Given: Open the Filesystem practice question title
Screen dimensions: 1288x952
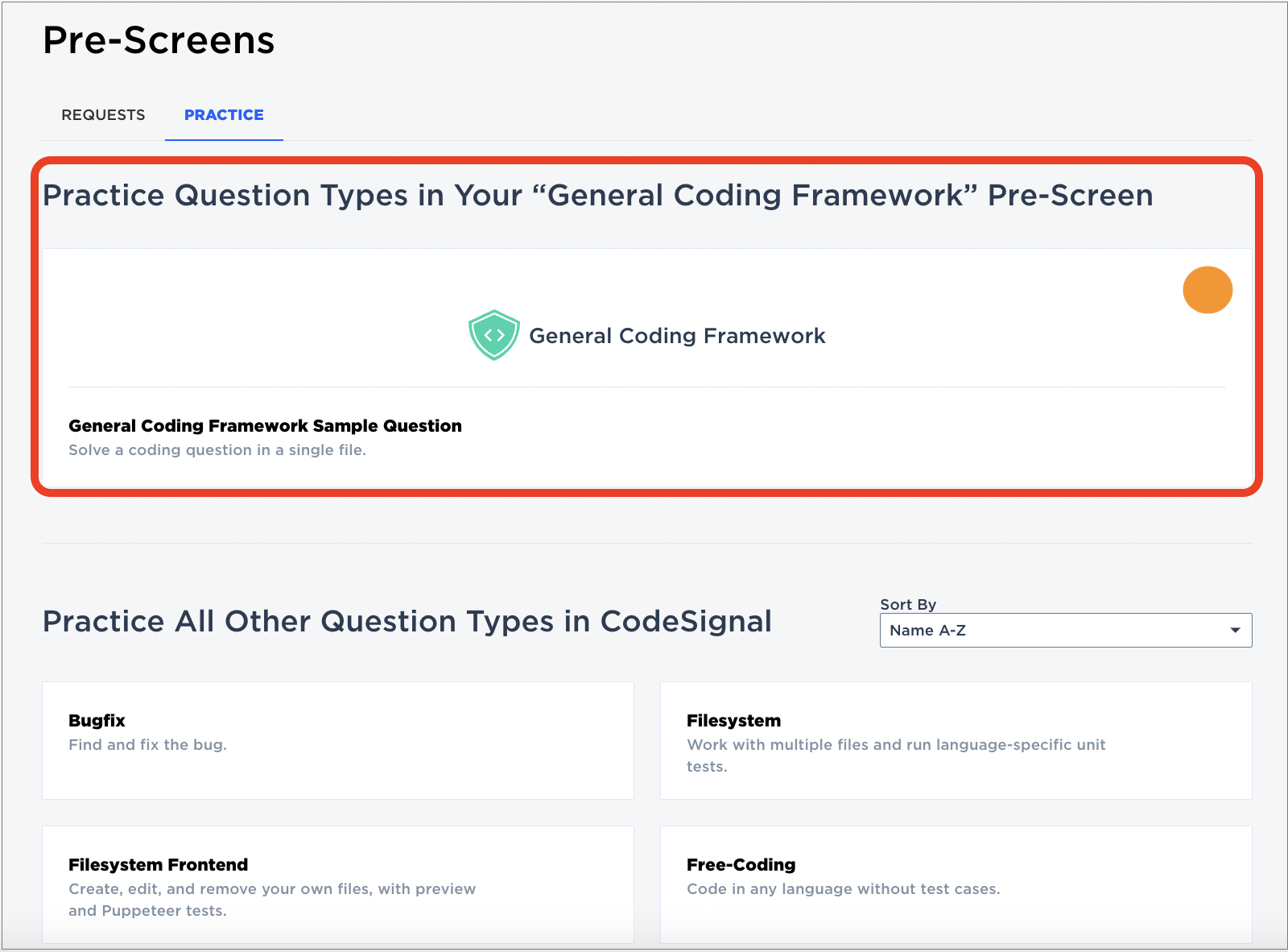Looking at the screenshot, I should tap(733, 721).
